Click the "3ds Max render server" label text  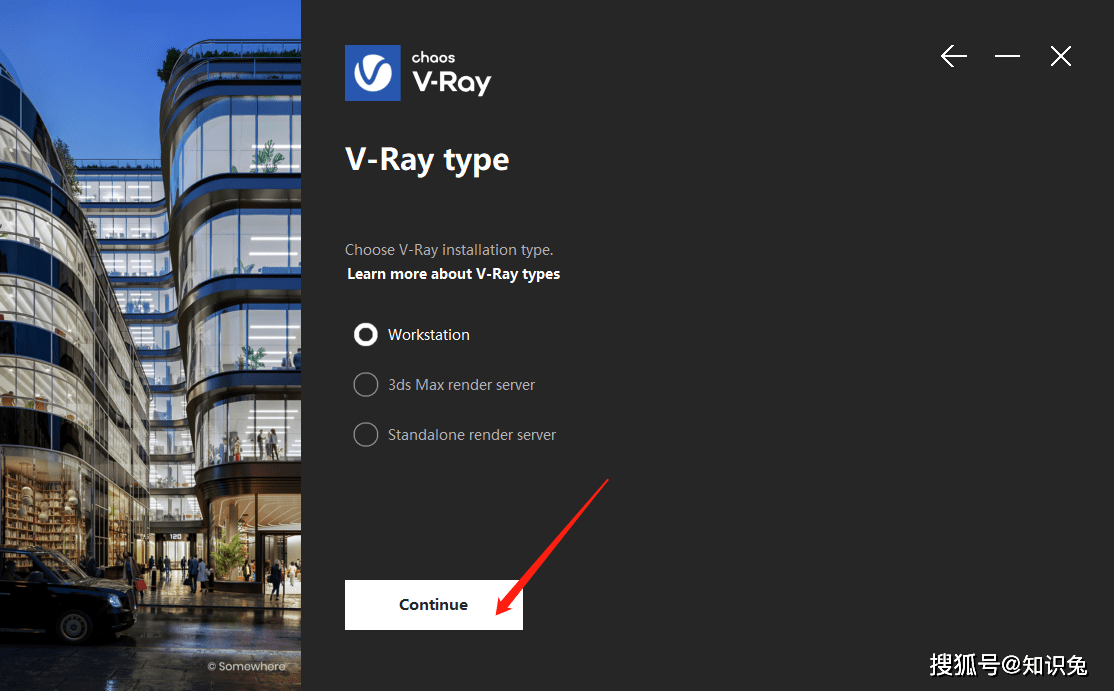coord(461,385)
